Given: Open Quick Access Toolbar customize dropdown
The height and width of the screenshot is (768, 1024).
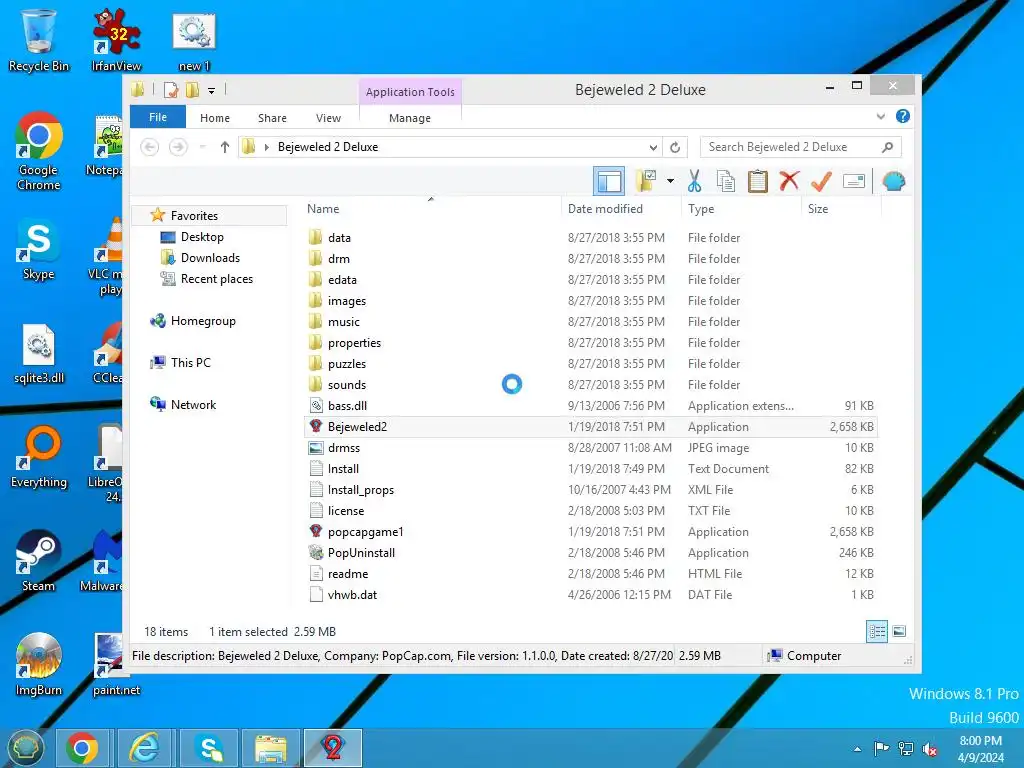Looking at the screenshot, I should tap(212, 91).
